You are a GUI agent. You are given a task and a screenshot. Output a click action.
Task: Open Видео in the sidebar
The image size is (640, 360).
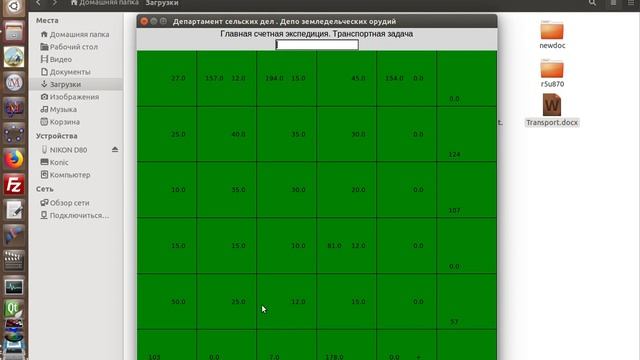coord(76,60)
